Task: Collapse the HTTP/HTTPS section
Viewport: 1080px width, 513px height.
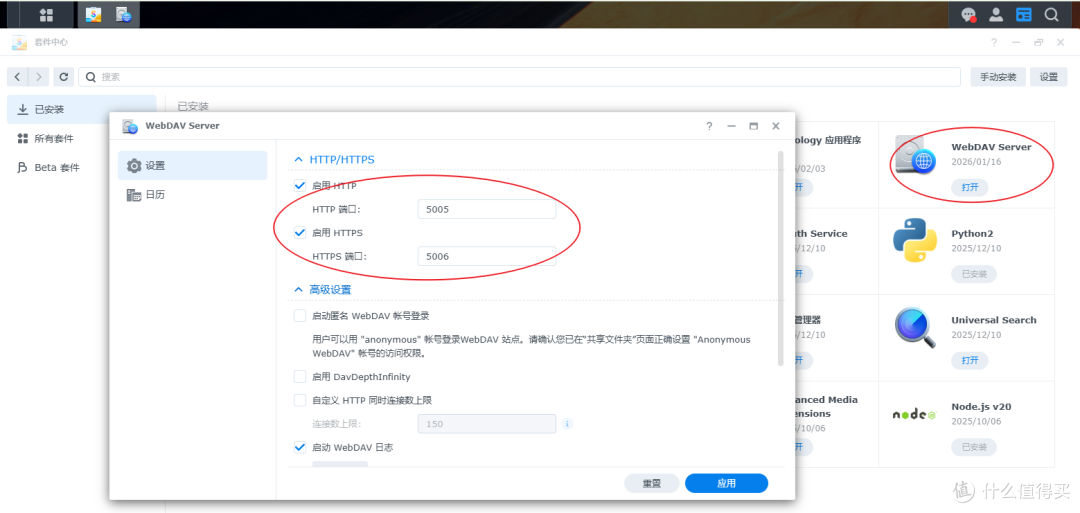Action: pyautogui.click(x=298, y=159)
